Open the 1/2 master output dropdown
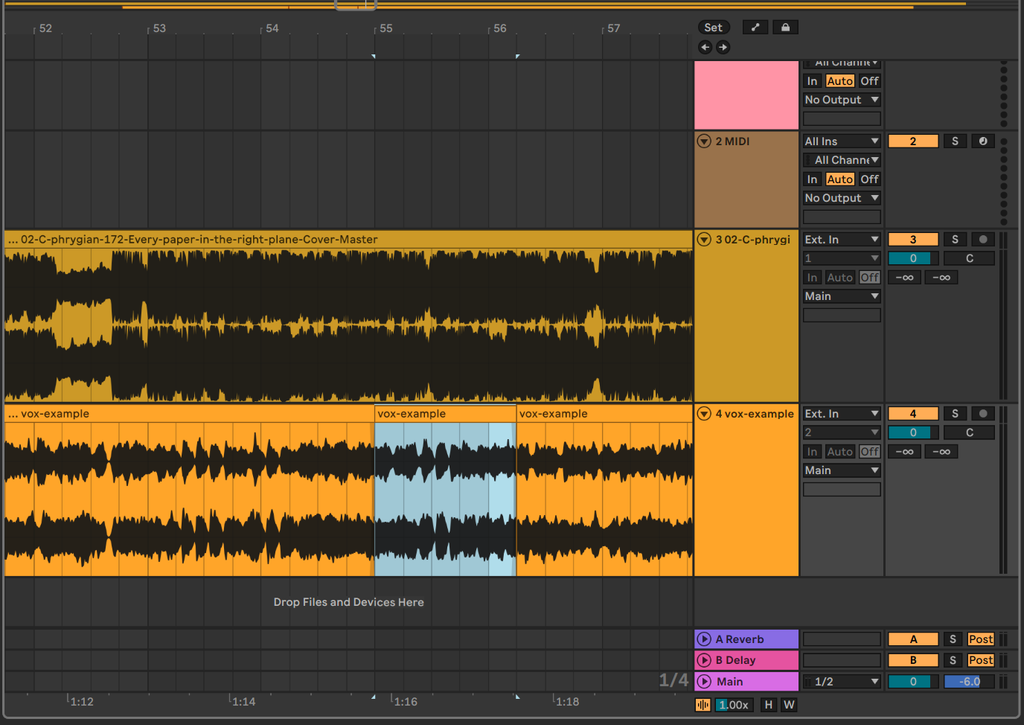The height and width of the screenshot is (725, 1024). [842, 681]
